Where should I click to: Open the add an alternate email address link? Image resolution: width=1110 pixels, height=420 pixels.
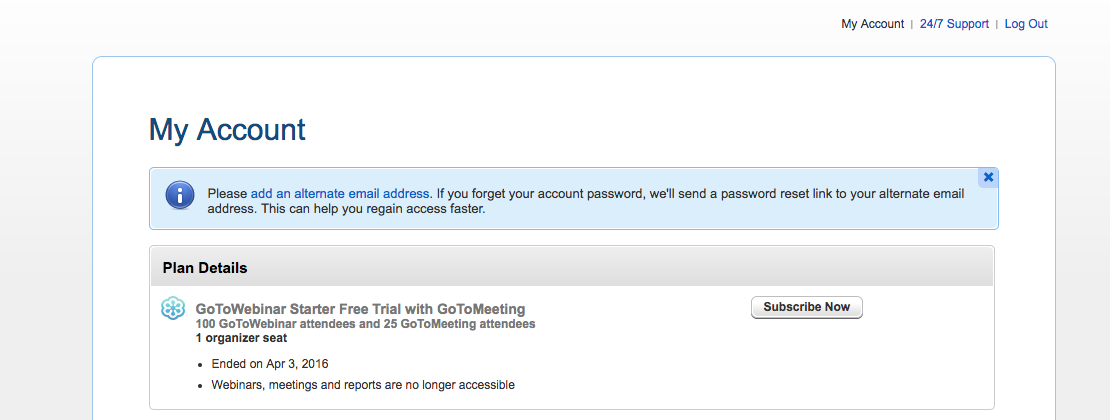click(341, 193)
